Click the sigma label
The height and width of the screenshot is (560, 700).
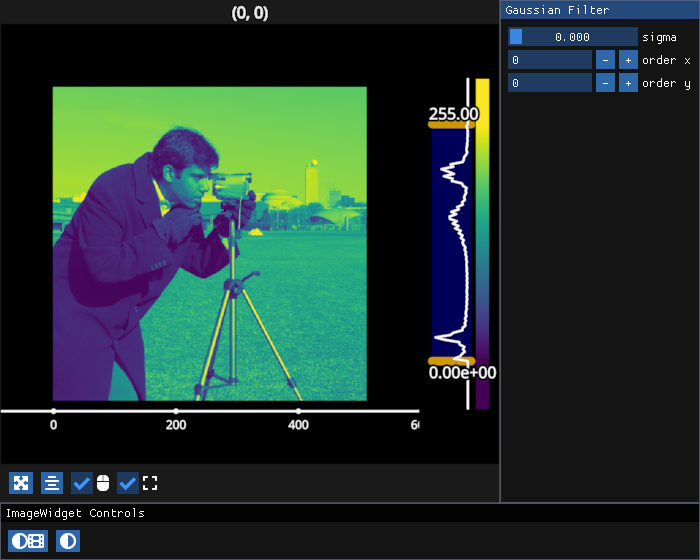[659, 37]
